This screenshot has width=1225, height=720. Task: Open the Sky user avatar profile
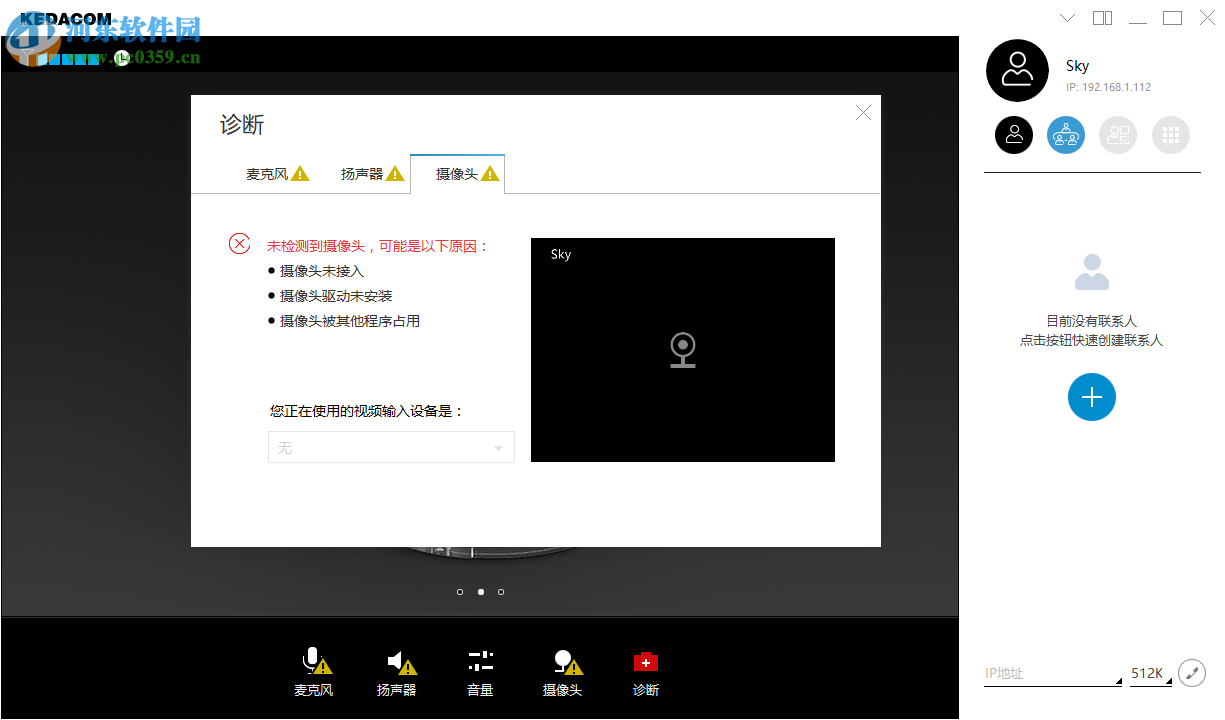(1017, 71)
